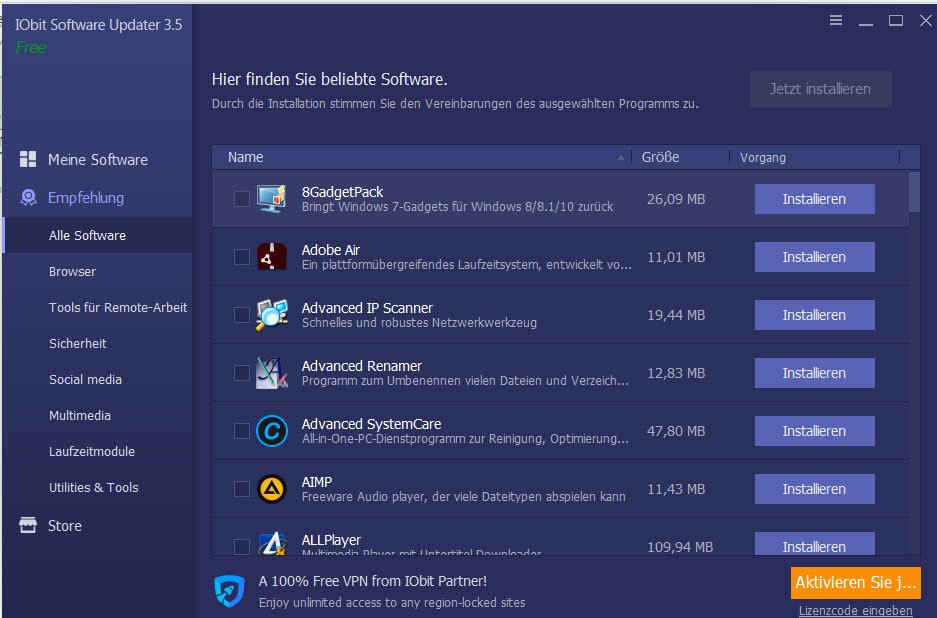Tick the ALLPlayer checkbox
937x618 pixels.
coord(241,546)
